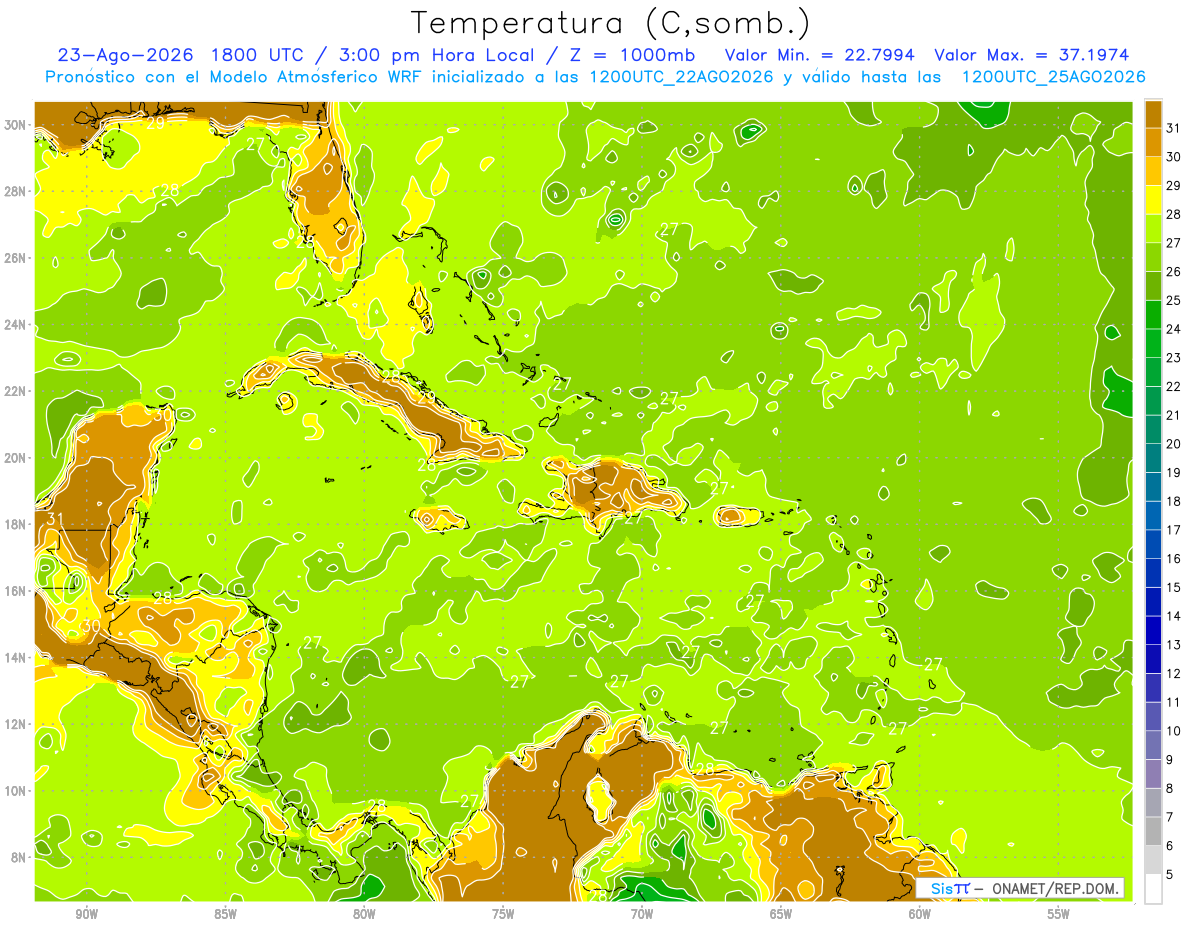The image size is (1200, 927).
Task: Click the colorbar label "18"
Action: [x=1174, y=501]
